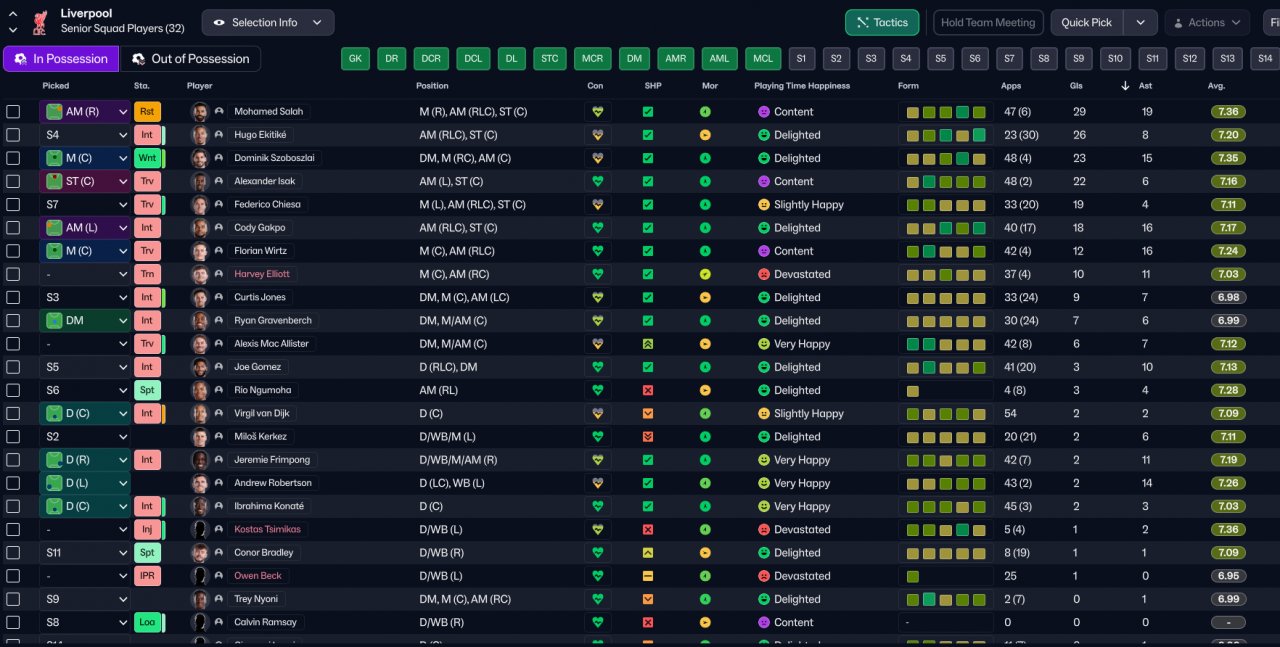Click Virgil van Dijk's player portrait

[x=200, y=413]
